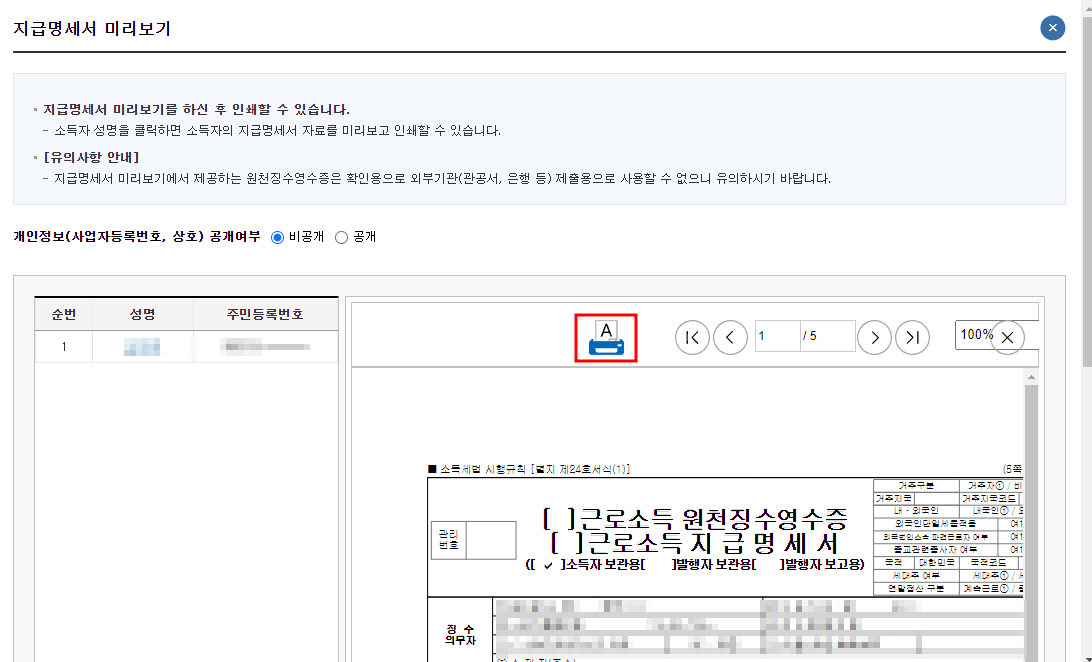Go to the previous page
The image size is (1092, 662).
730,337
